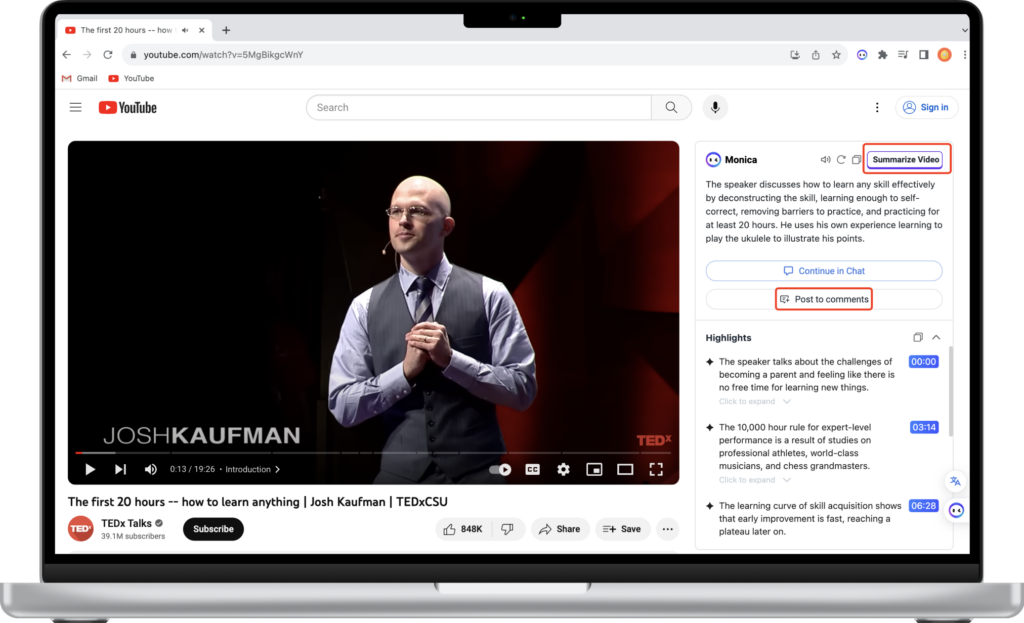Regenerate the summary using the refresh icon
Screen dimensions: 1024x623
click(839, 159)
